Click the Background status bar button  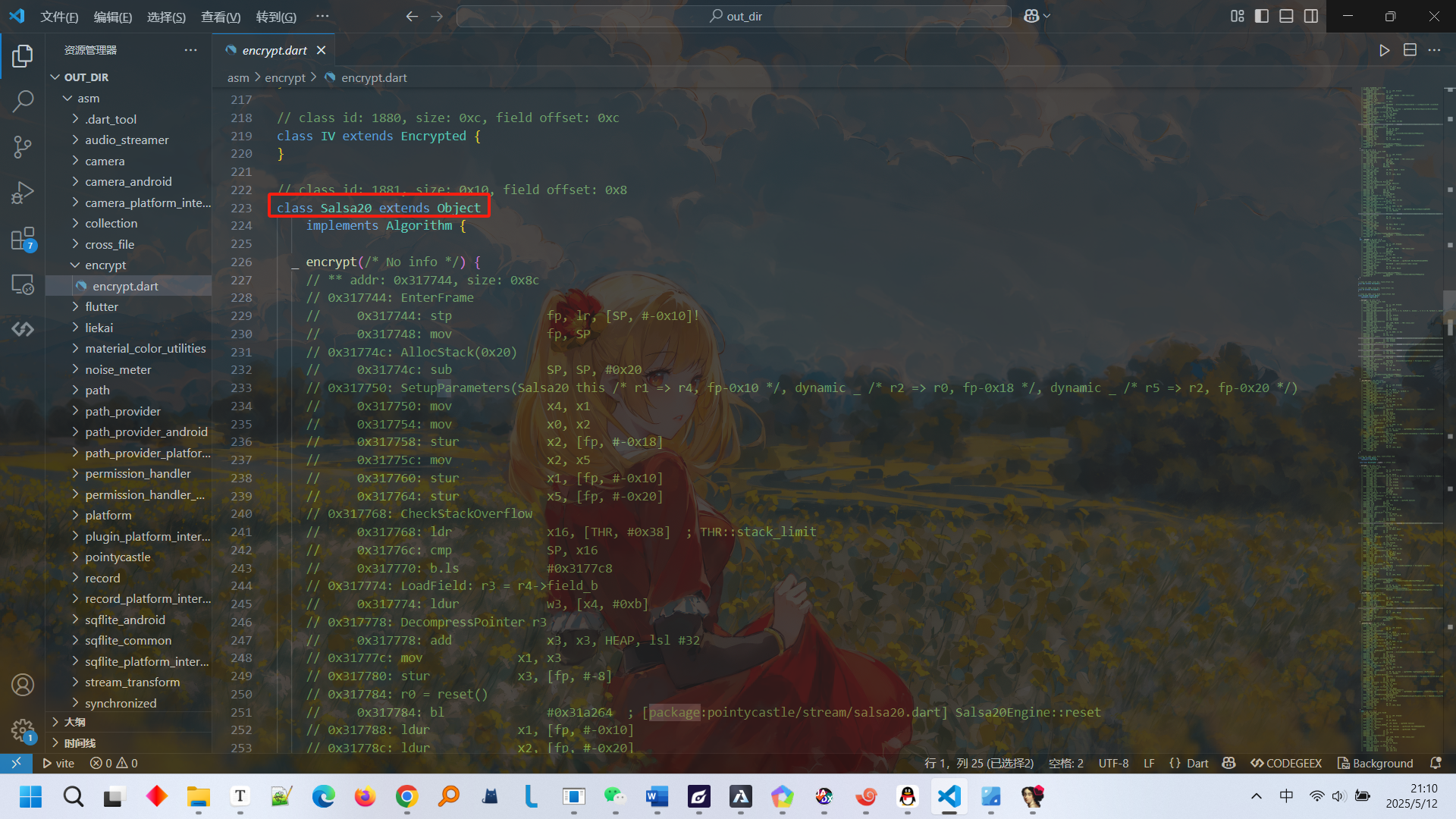coord(1376,763)
